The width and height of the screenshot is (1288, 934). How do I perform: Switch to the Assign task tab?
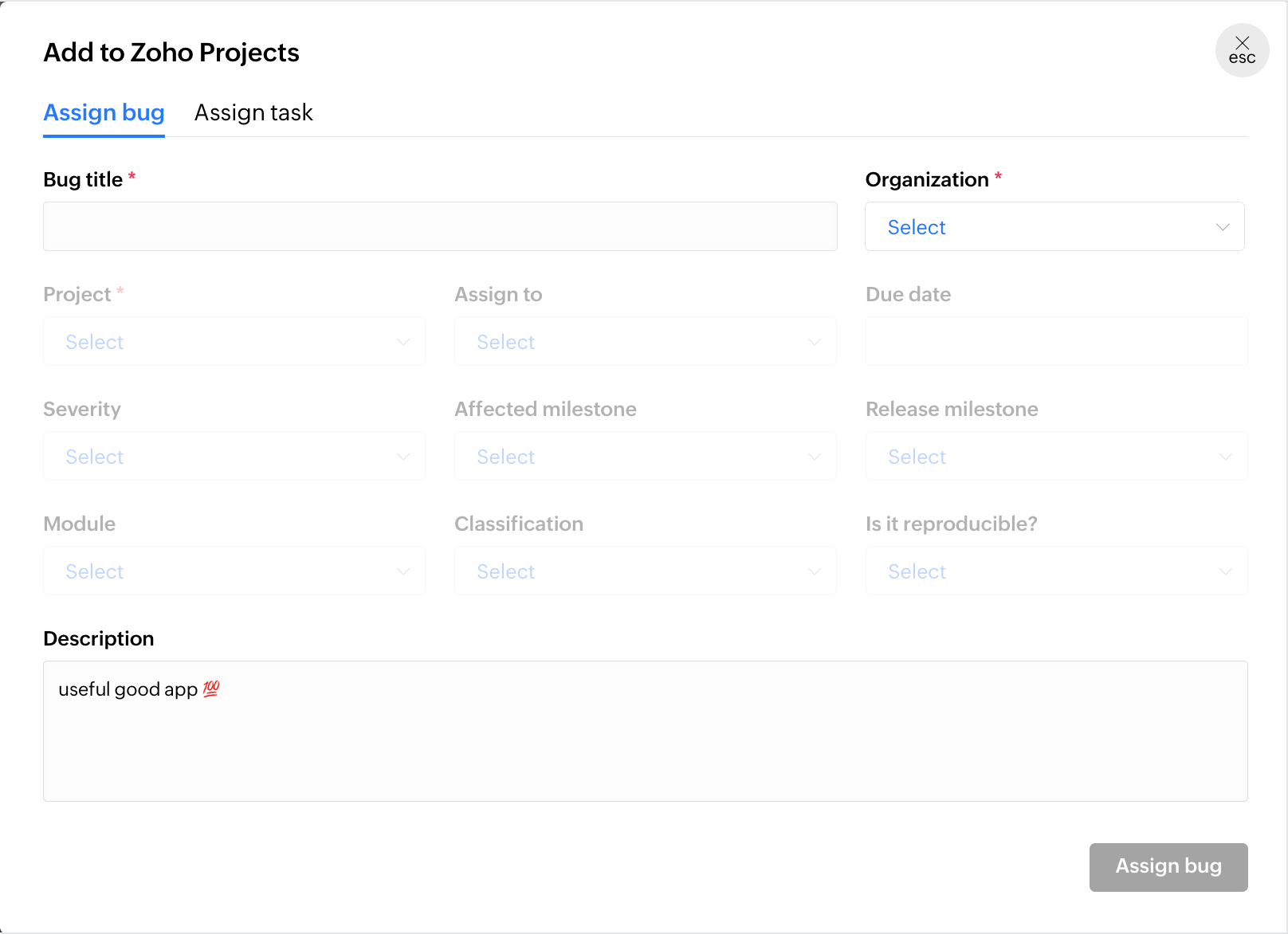[253, 113]
